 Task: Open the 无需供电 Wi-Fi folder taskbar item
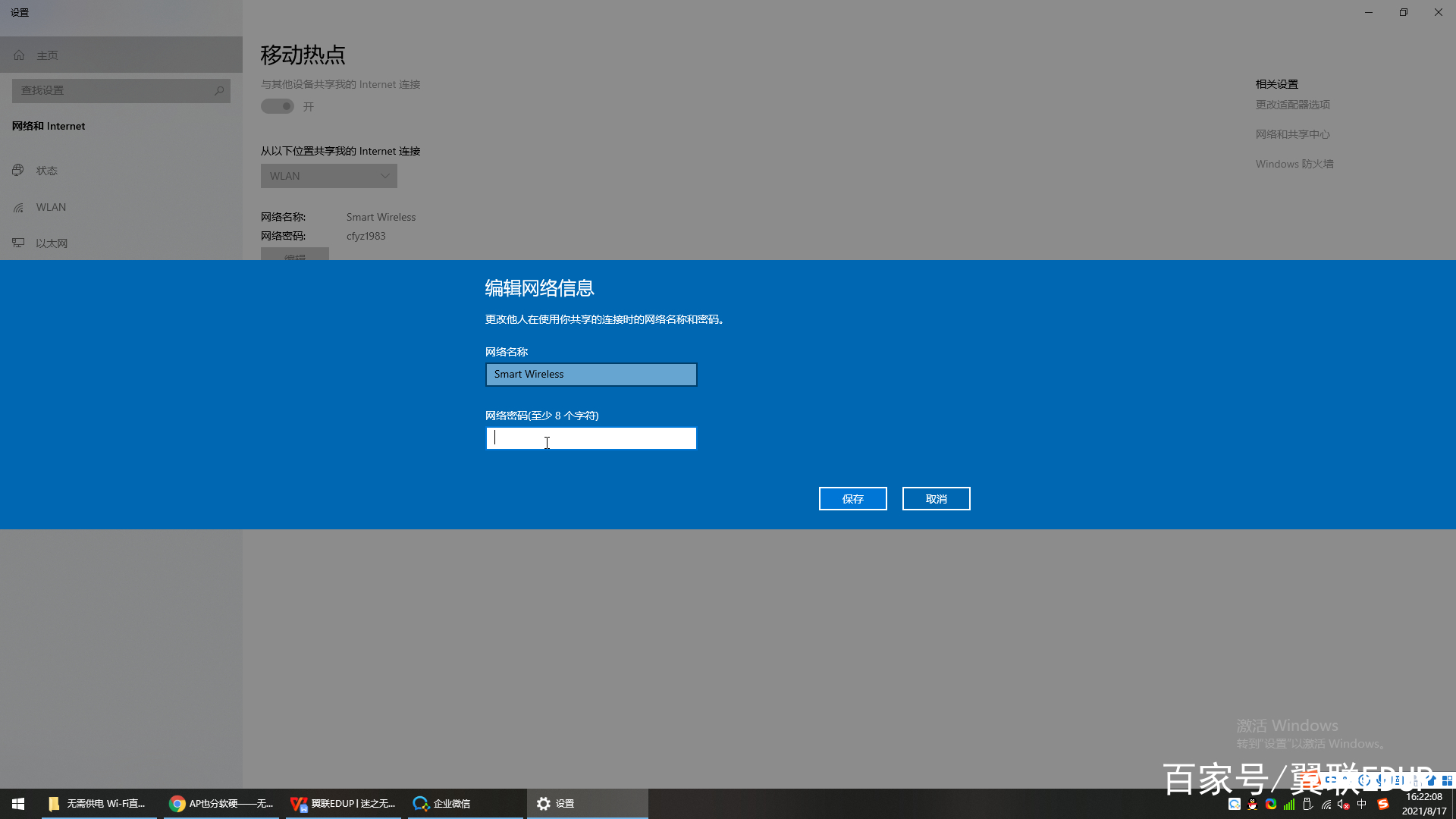[x=99, y=804]
